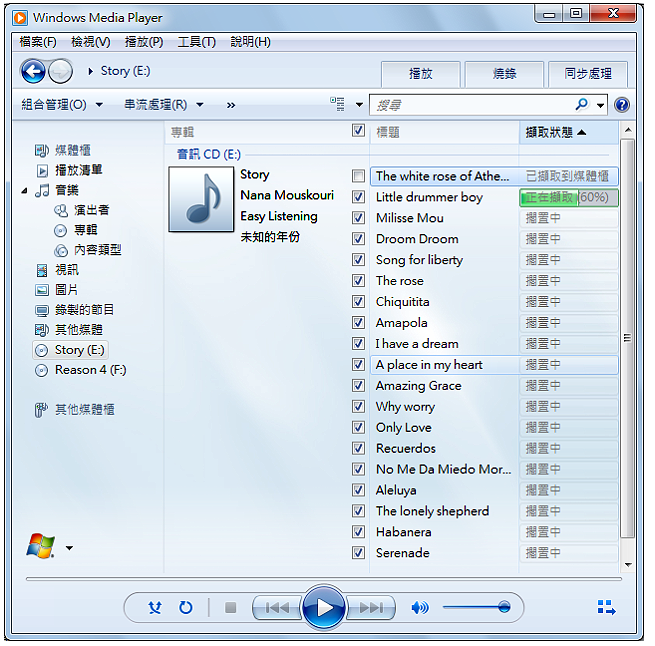Click the Stop playback button
This screenshot has width=655, height=646.
point(230,607)
